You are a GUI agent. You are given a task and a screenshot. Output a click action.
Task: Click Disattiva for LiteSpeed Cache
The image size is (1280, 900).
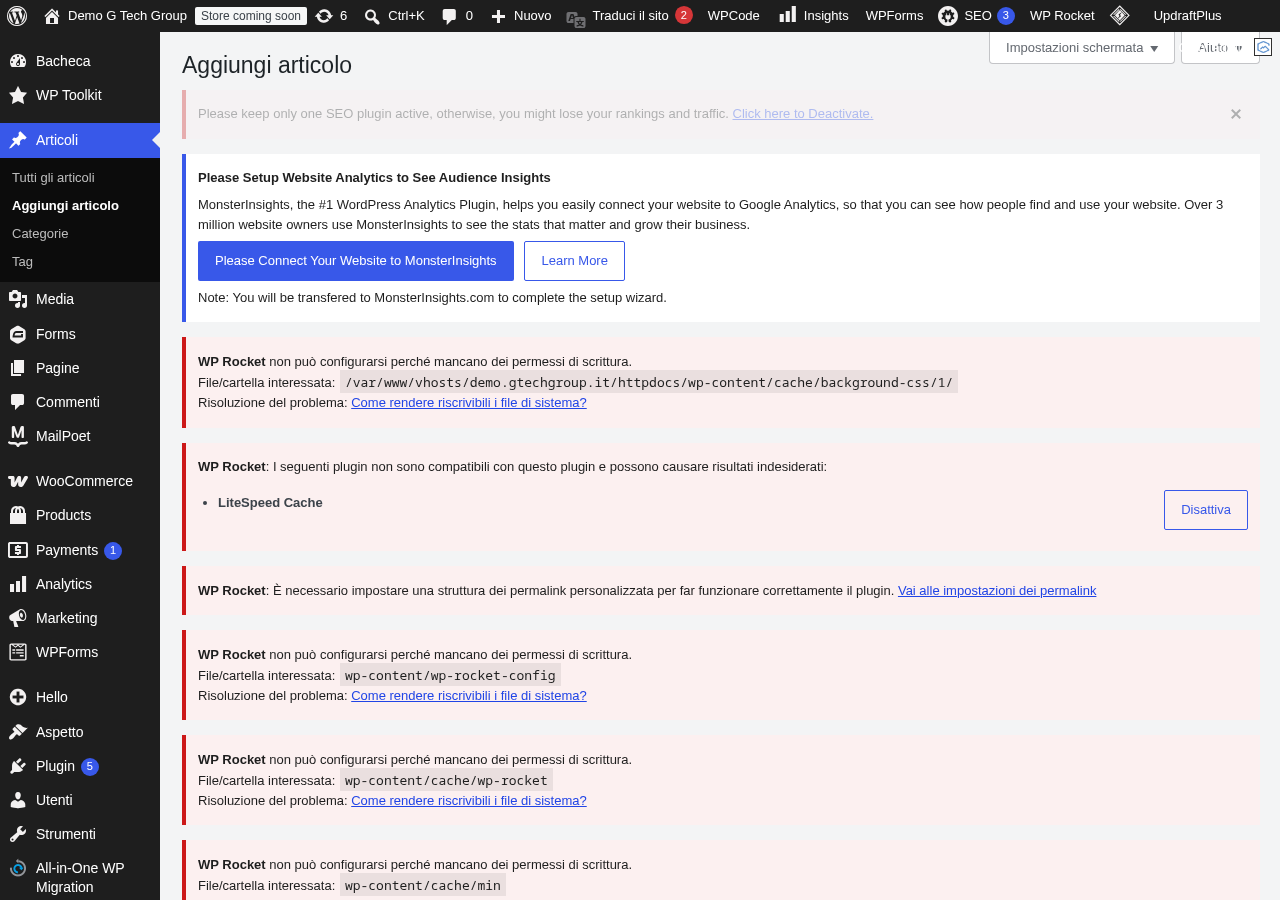[1206, 510]
